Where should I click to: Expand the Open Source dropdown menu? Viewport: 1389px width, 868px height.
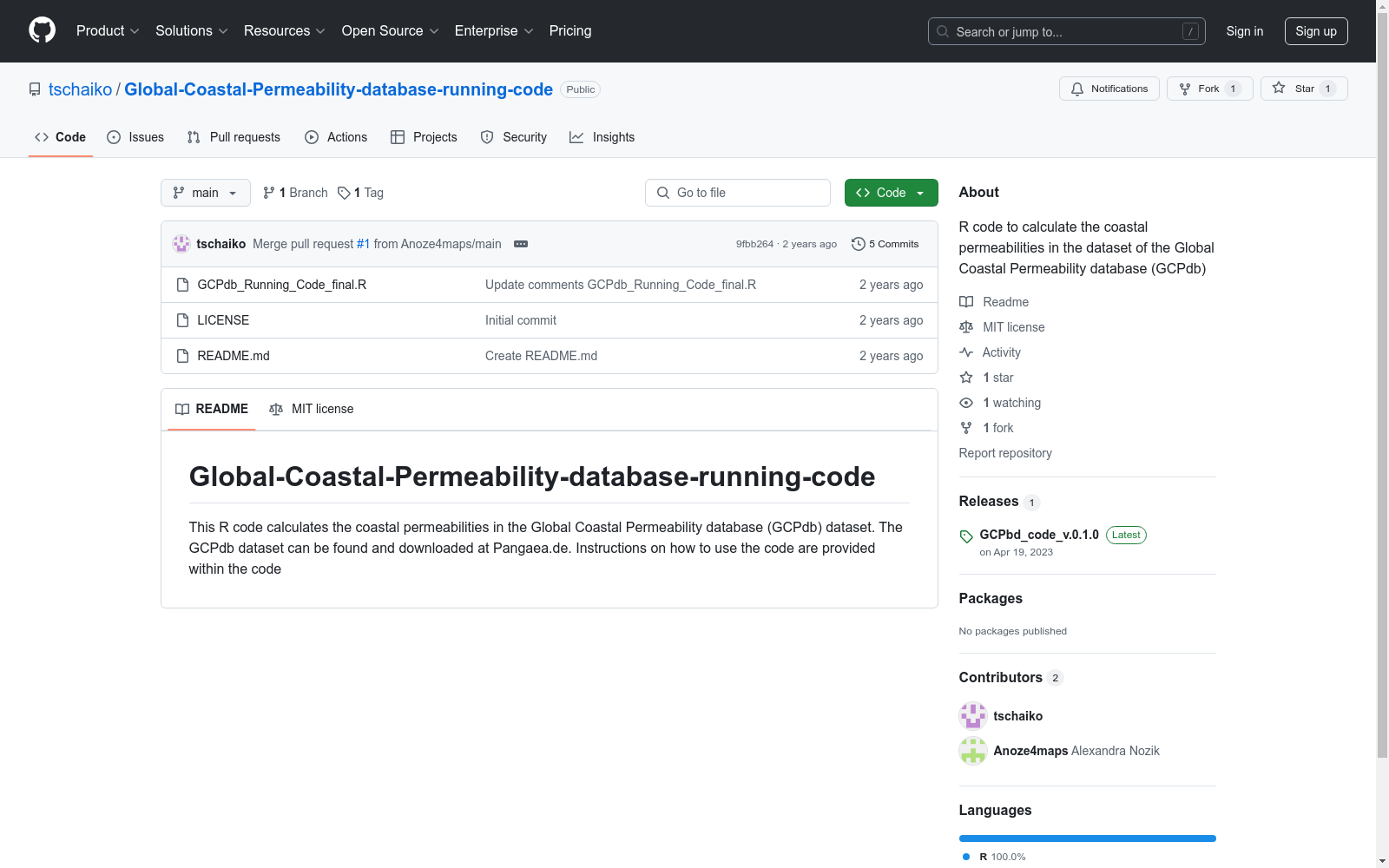(391, 30)
